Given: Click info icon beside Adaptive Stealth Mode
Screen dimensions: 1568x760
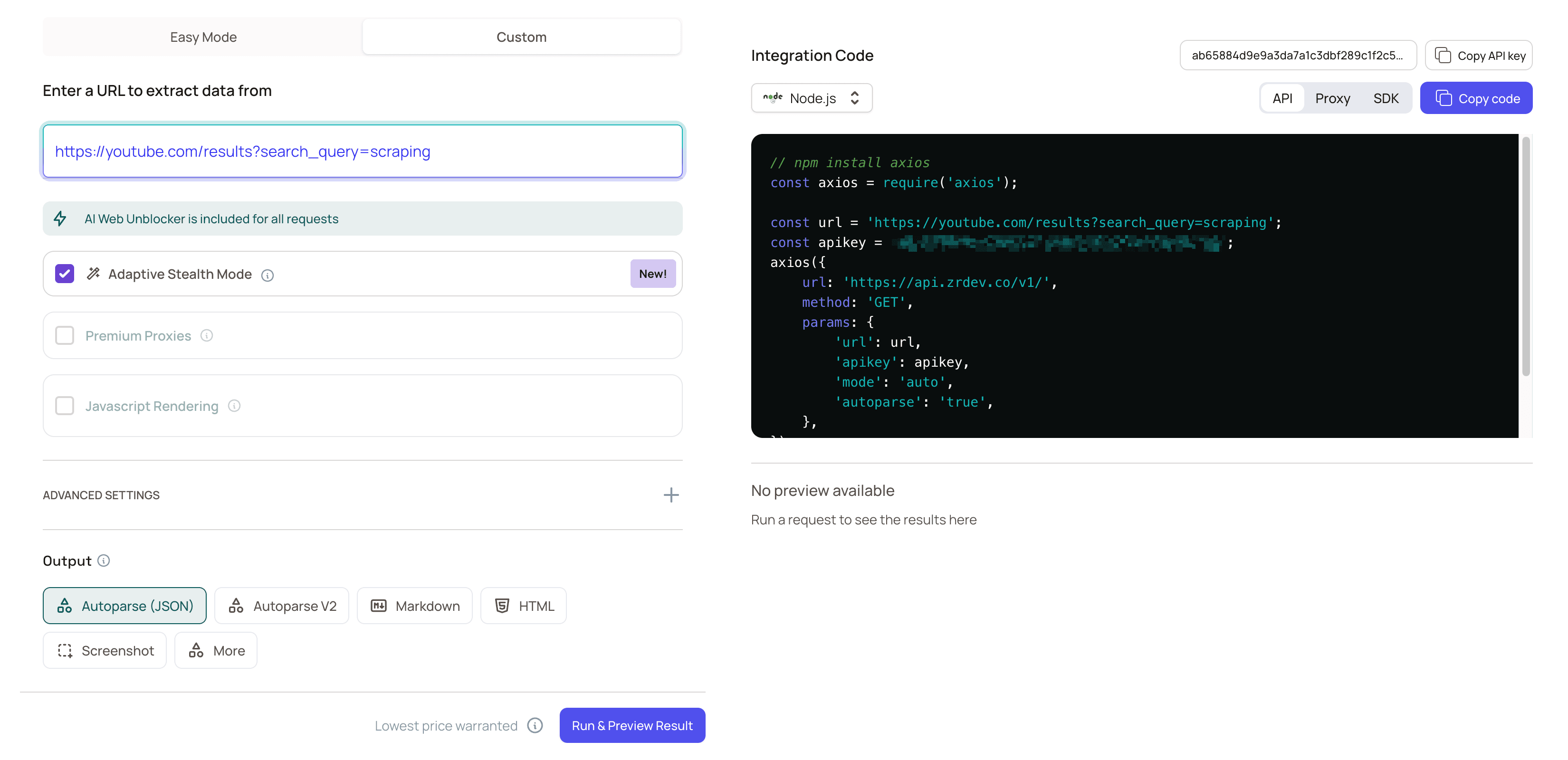Looking at the screenshot, I should pos(267,275).
